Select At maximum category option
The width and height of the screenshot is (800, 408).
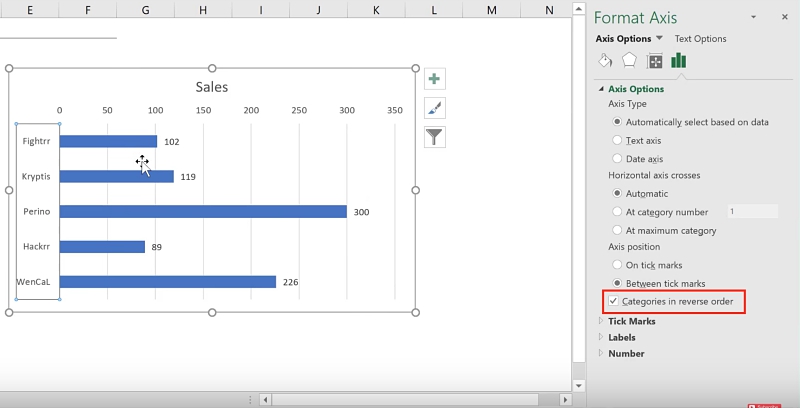pyautogui.click(x=618, y=230)
